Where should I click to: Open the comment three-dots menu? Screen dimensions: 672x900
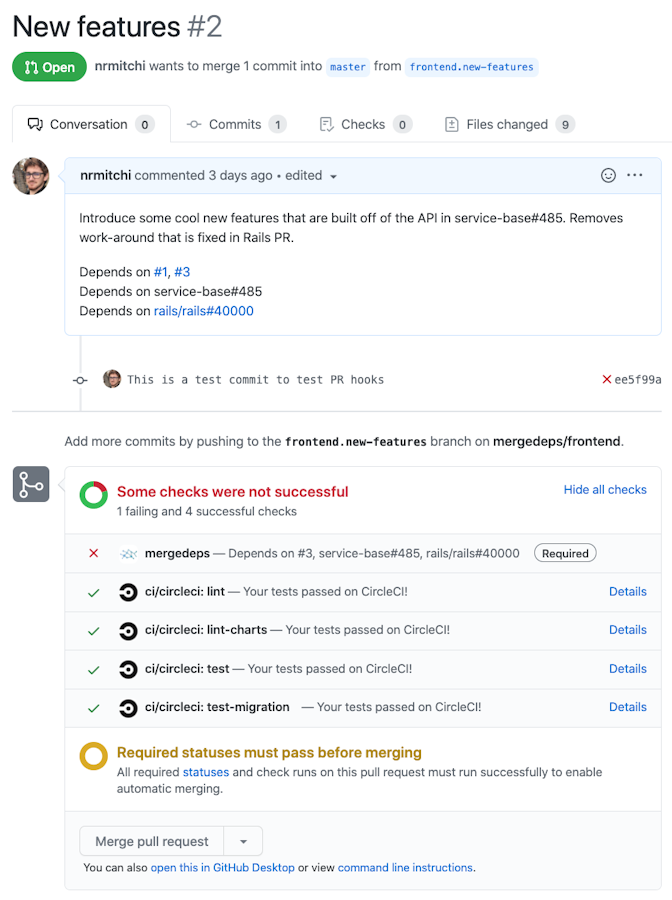pyautogui.click(x=635, y=175)
